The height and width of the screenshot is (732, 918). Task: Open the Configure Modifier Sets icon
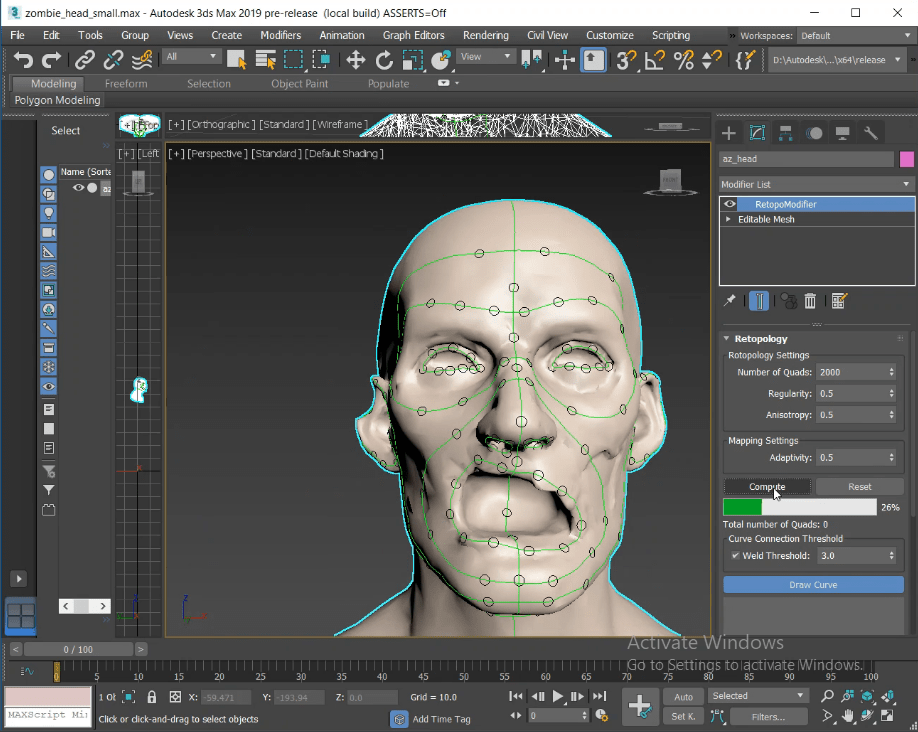point(839,300)
